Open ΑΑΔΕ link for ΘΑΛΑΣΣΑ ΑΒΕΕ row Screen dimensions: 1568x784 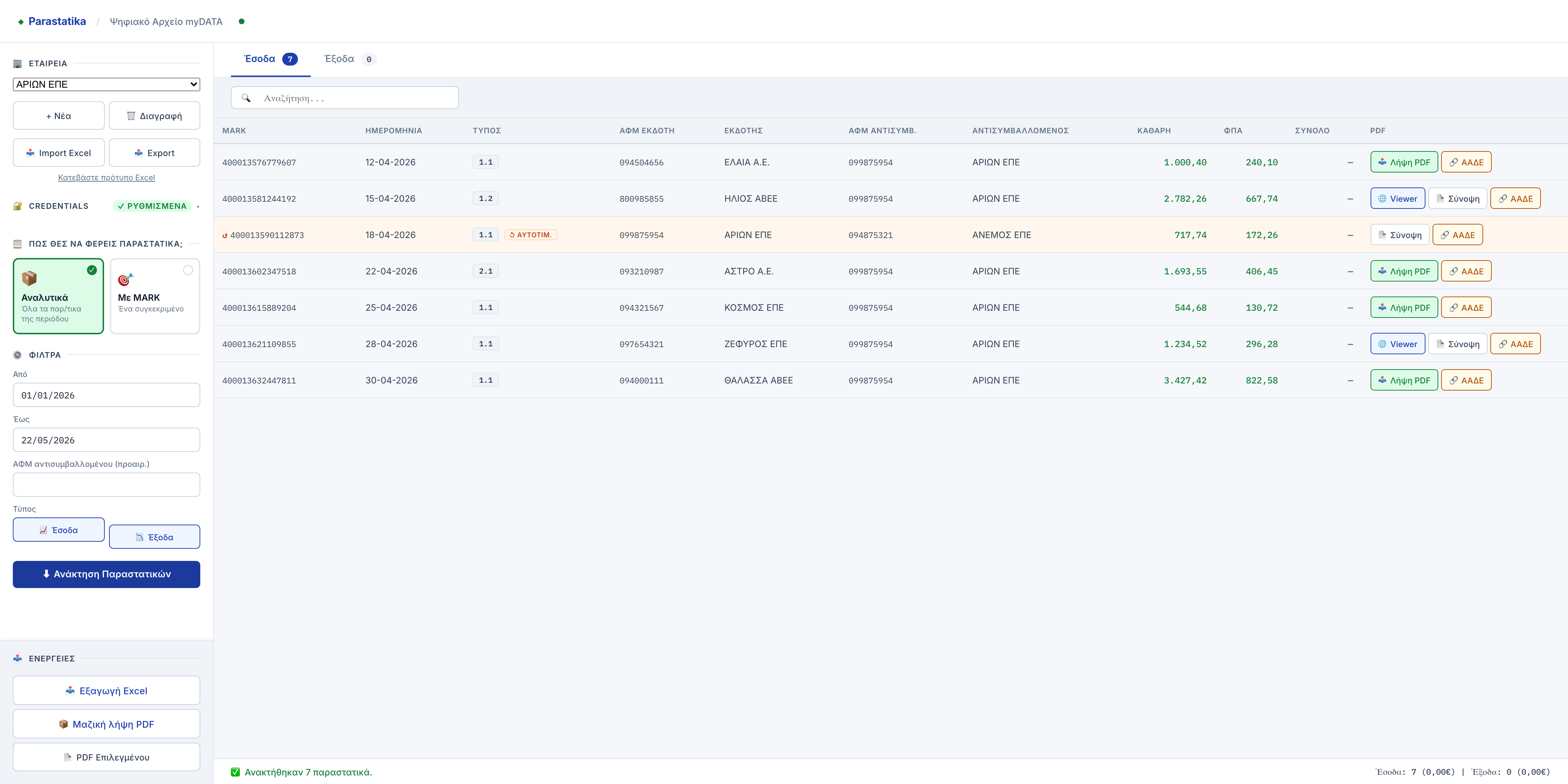[1466, 380]
